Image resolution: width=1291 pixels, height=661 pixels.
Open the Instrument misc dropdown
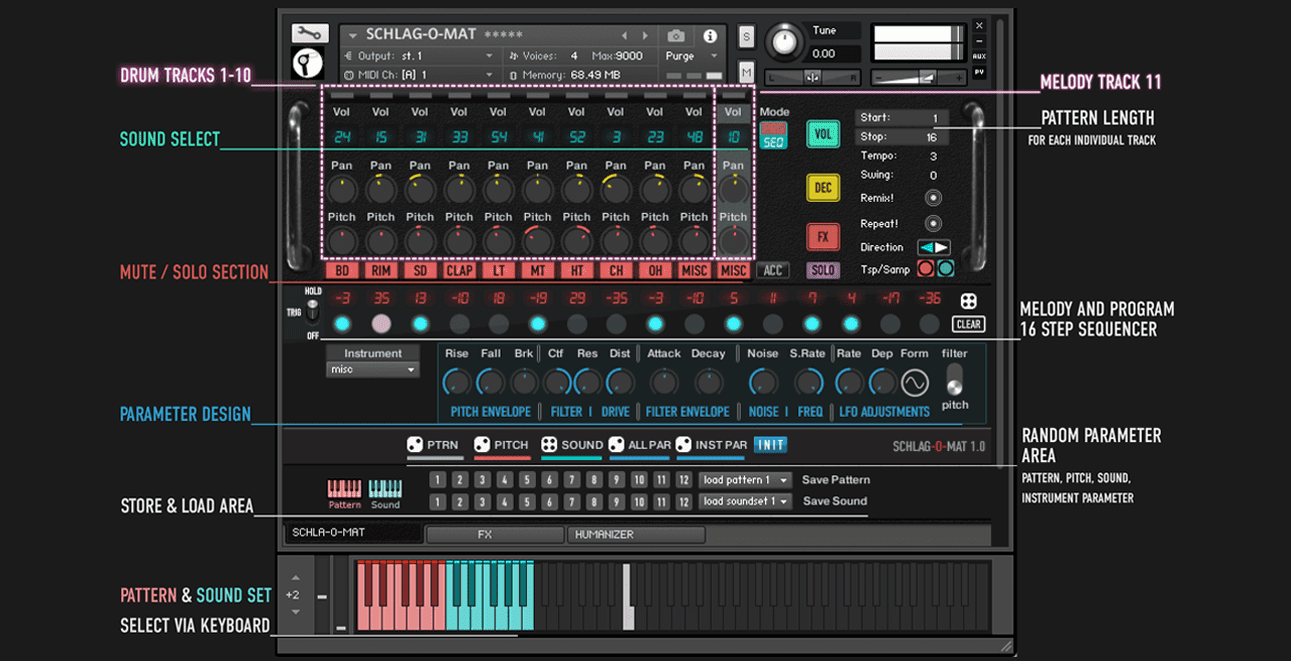pyautogui.click(x=372, y=371)
